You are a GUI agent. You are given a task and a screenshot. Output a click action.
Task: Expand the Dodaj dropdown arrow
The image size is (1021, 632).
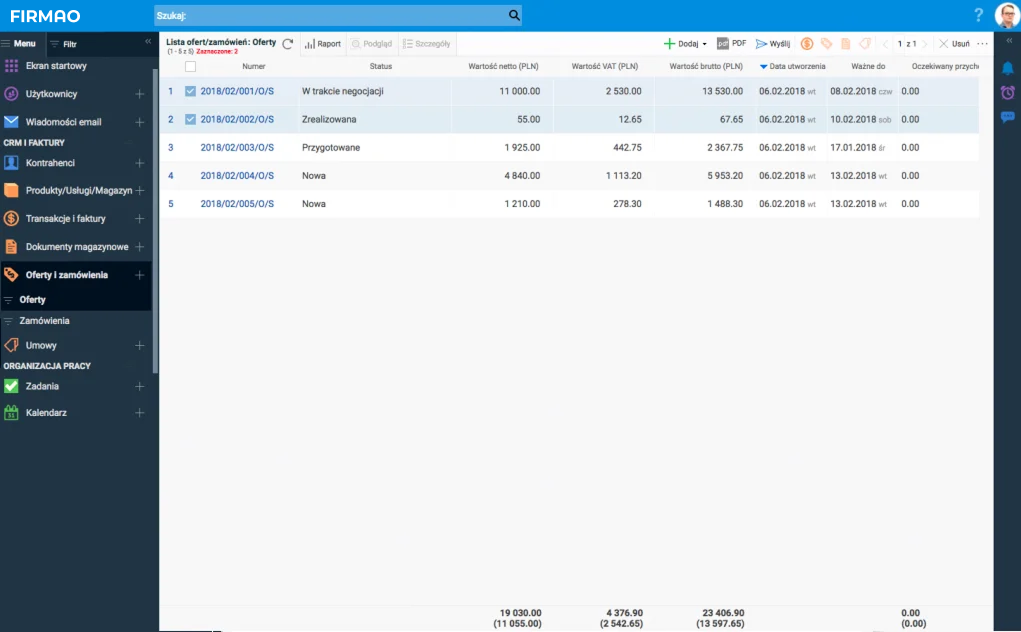click(x=705, y=45)
